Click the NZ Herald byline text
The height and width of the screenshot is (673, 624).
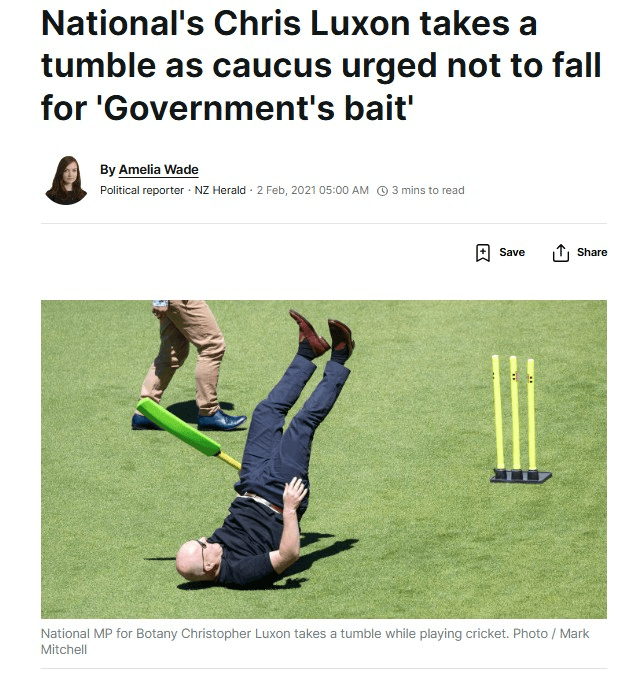click(220, 190)
